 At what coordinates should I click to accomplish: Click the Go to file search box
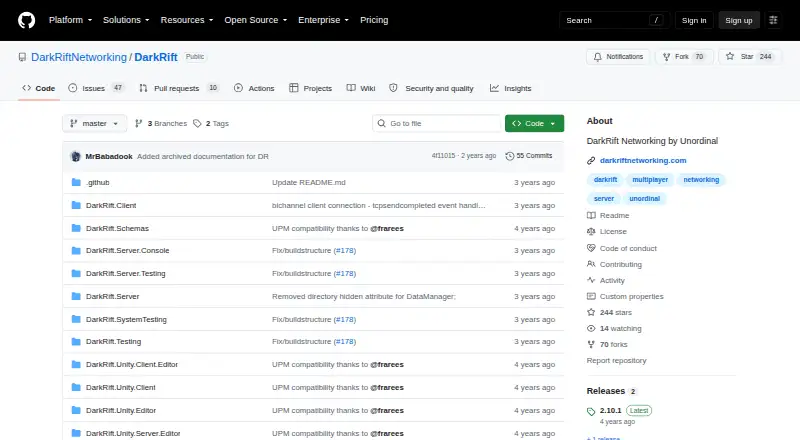(x=437, y=124)
